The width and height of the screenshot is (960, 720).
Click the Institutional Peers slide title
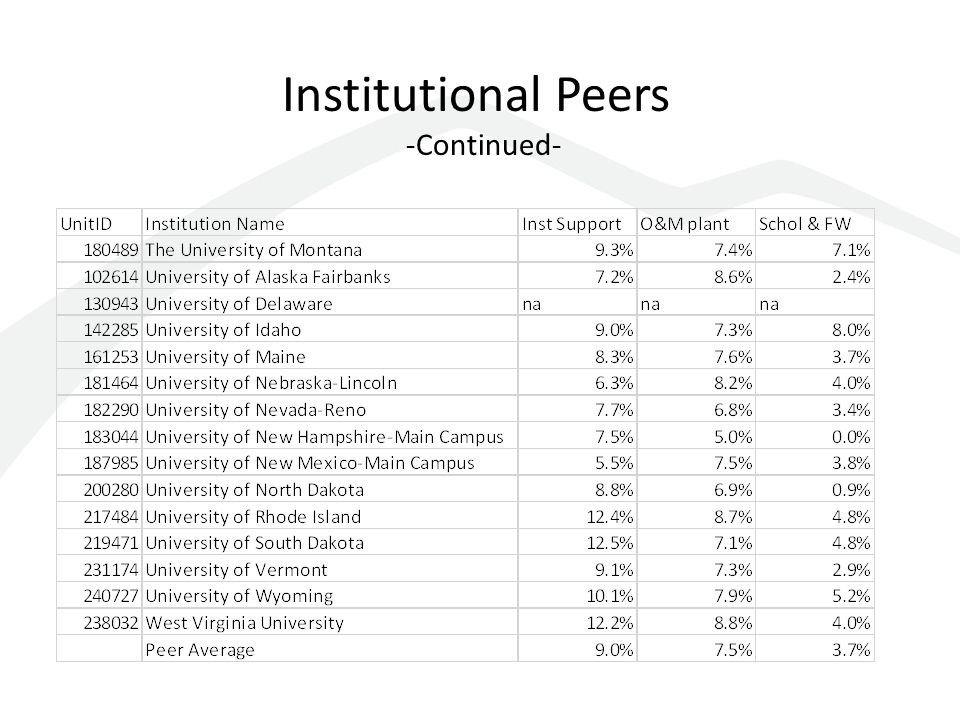click(x=476, y=95)
